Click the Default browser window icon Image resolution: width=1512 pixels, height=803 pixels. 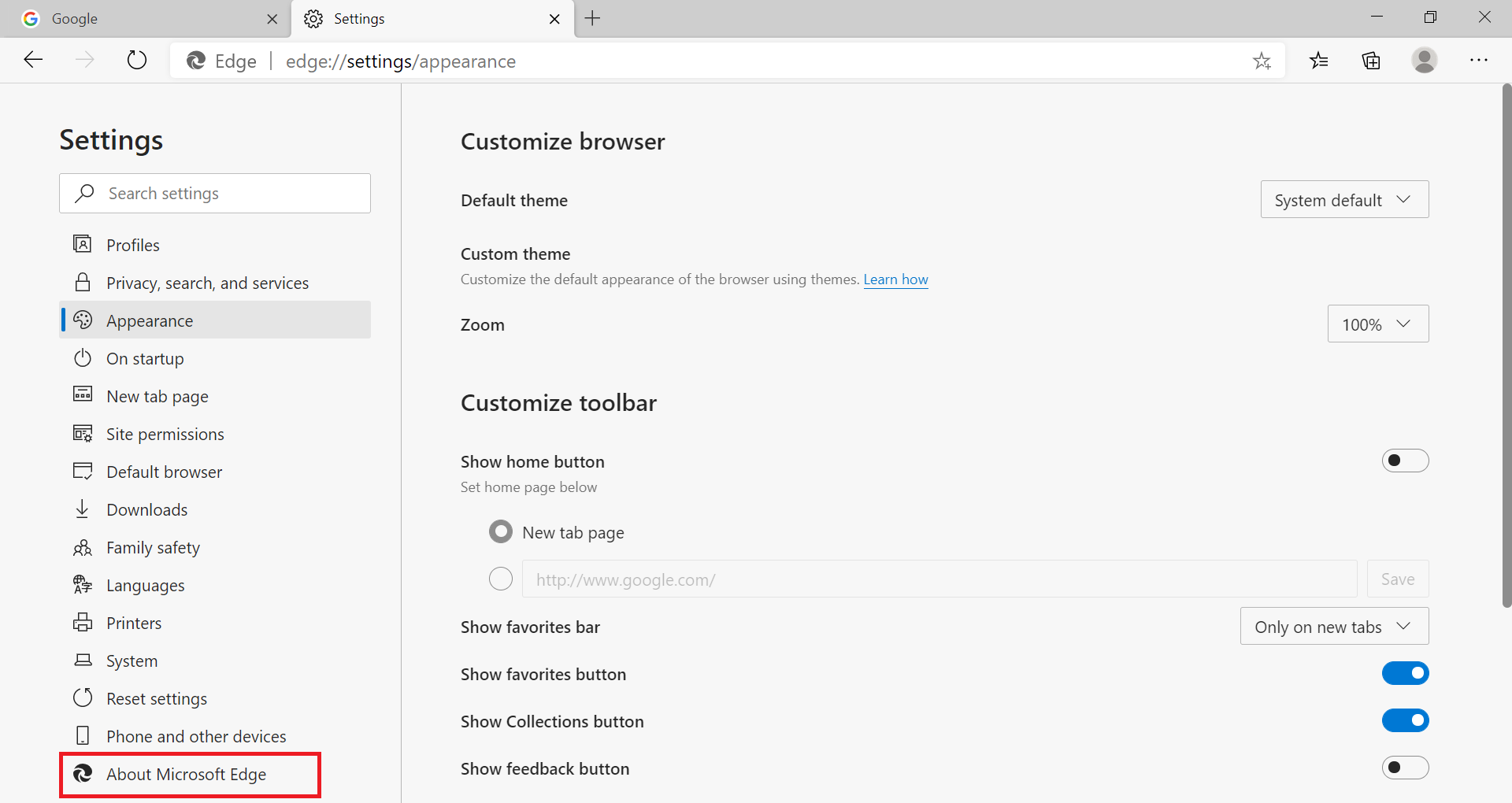coord(83,471)
